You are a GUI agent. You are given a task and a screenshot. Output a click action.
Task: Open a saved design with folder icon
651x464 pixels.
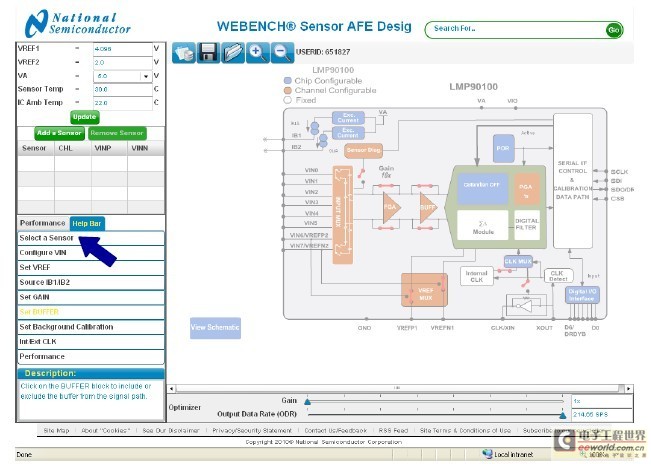tap(233, 53)
